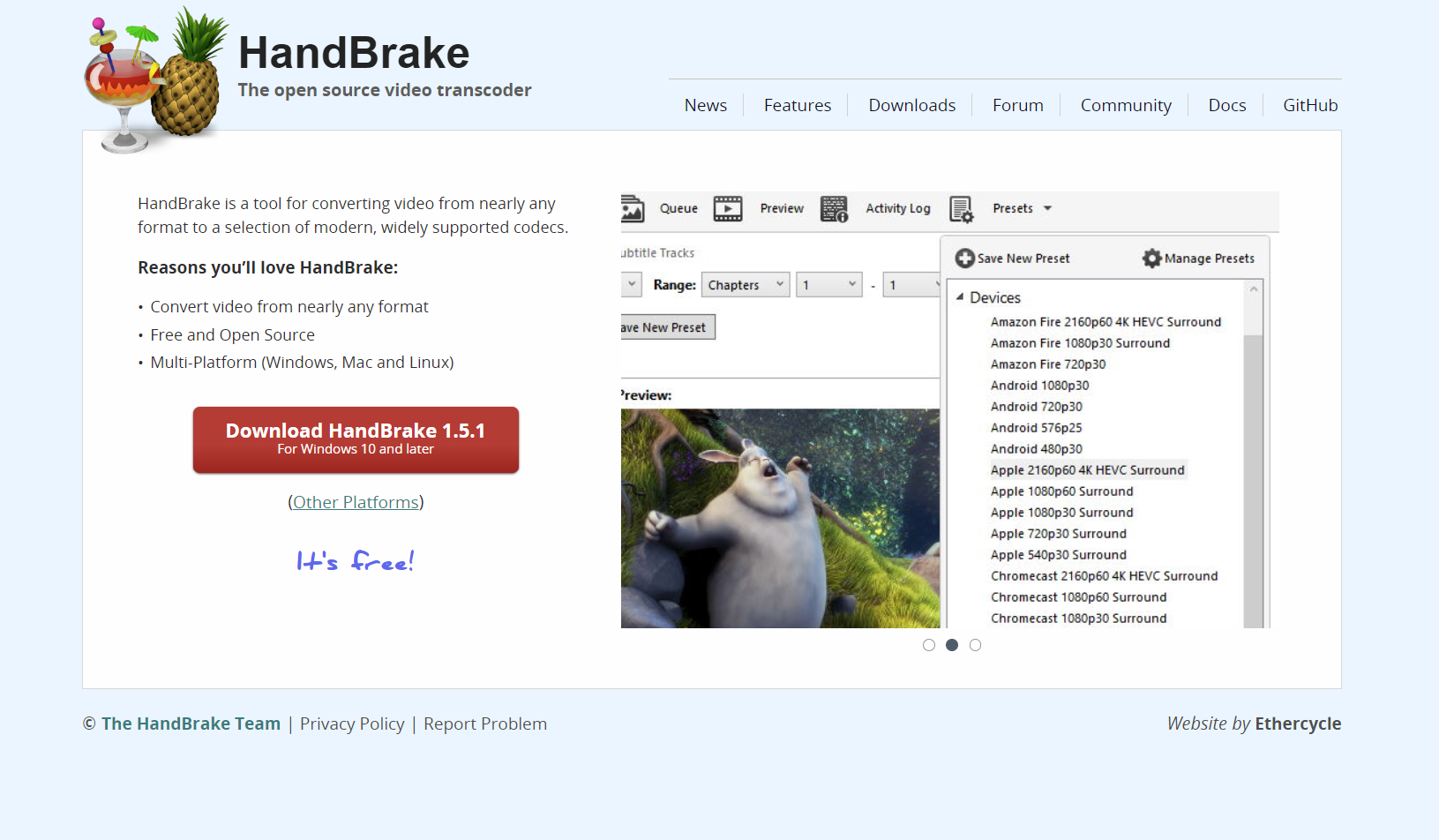Select Apple 720p30 Surround preset
1439x840 pixels.
coord(1059,534)
